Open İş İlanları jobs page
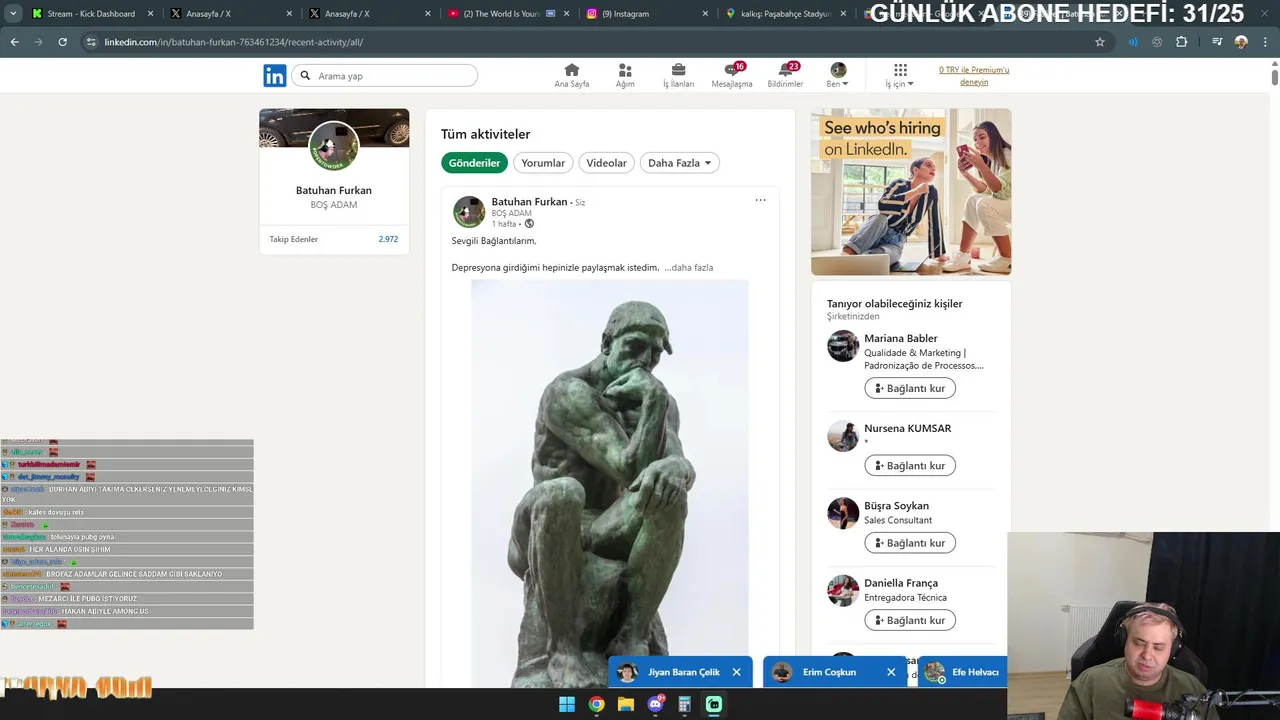Screen dimensions: 1280x720 (678, 76)
